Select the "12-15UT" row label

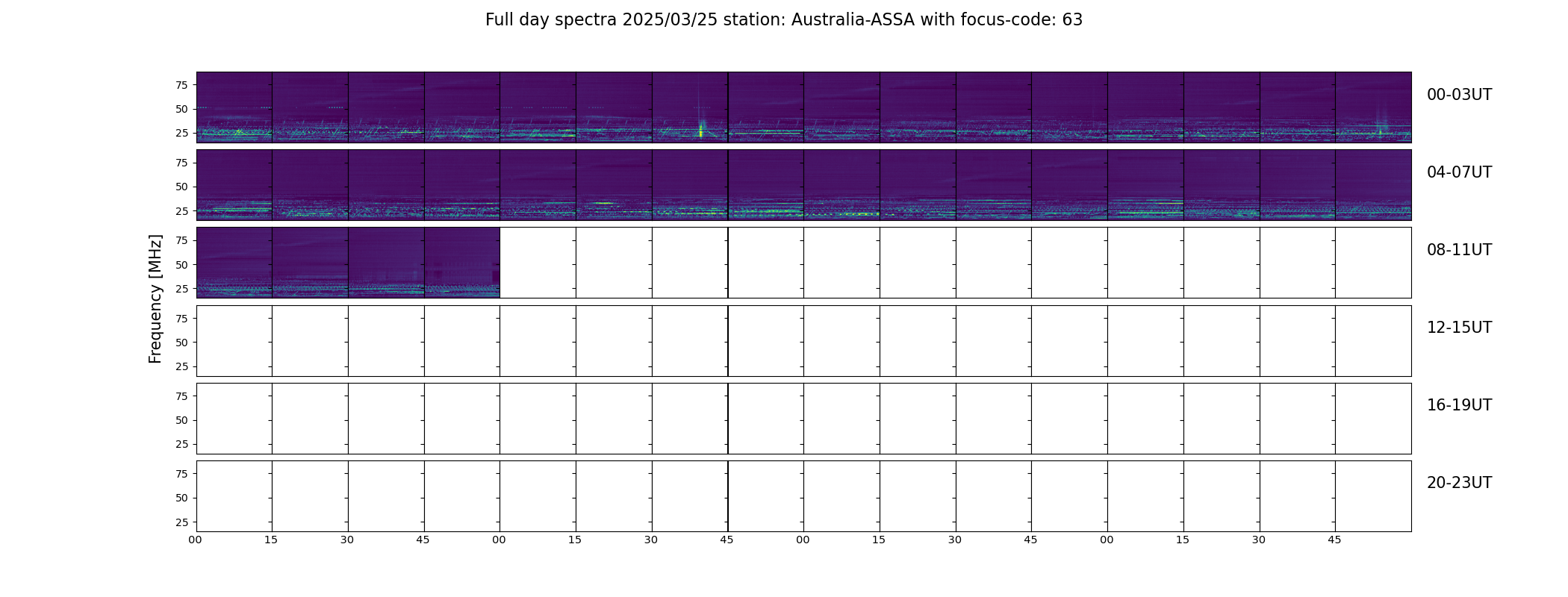(1459, 328)
